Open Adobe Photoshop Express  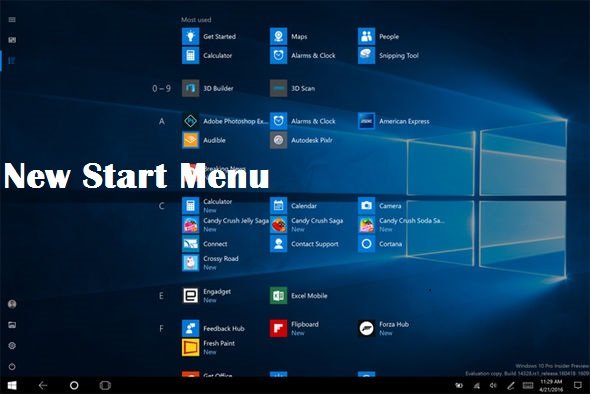coord(225,121)
